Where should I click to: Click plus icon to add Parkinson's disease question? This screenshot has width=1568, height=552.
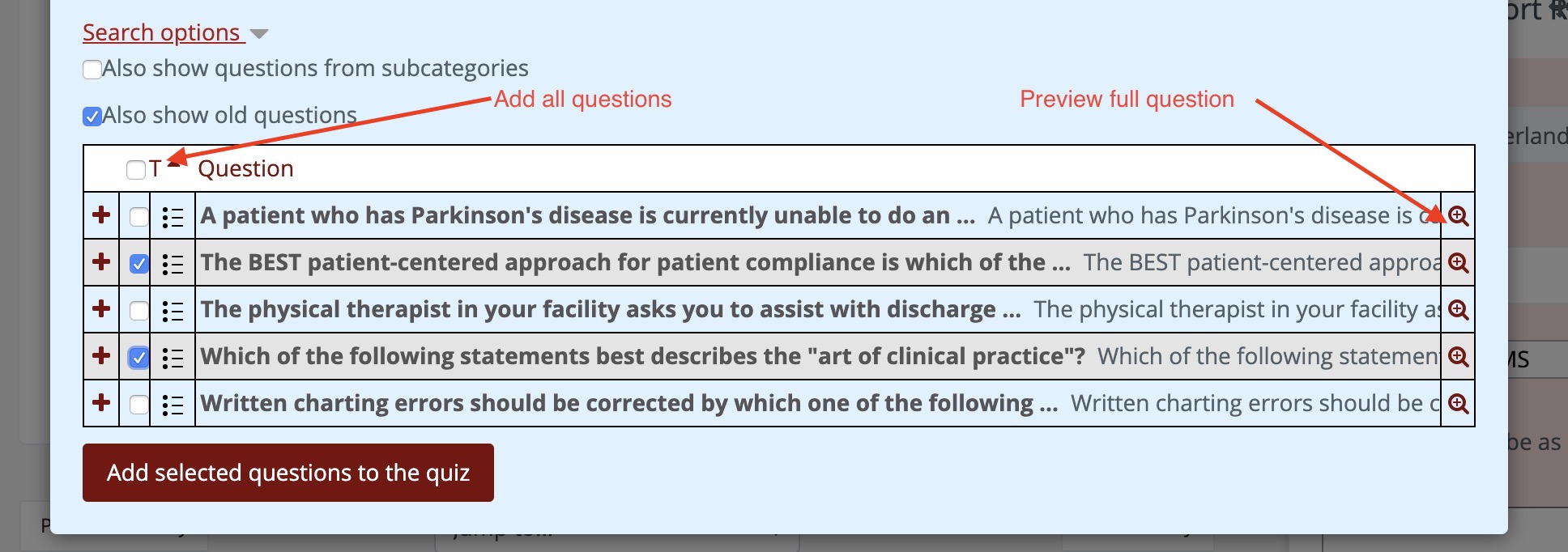[101, 215]
